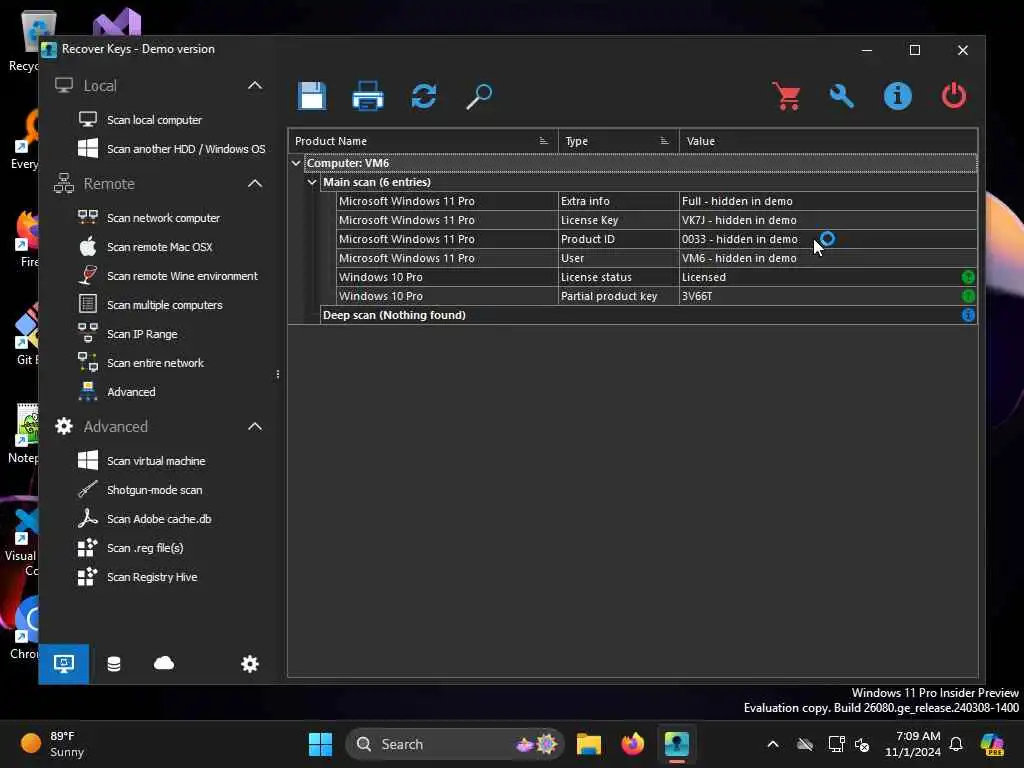Click the User type cell
This screenshot has height=768, width=1024.
pyautogui.click(x=618, y=258)
